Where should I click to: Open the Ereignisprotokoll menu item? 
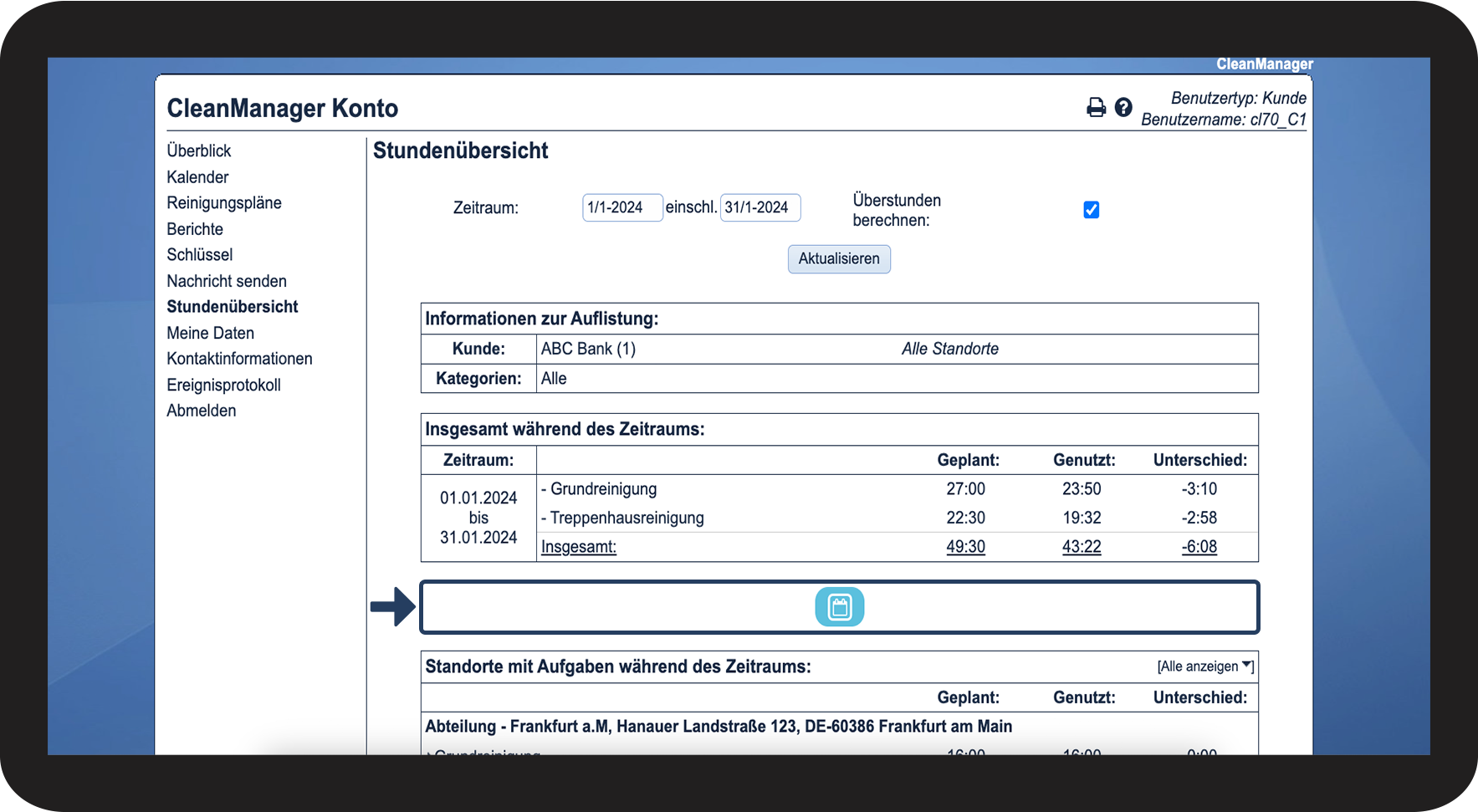pyautogui.click(x=223, y=385)
